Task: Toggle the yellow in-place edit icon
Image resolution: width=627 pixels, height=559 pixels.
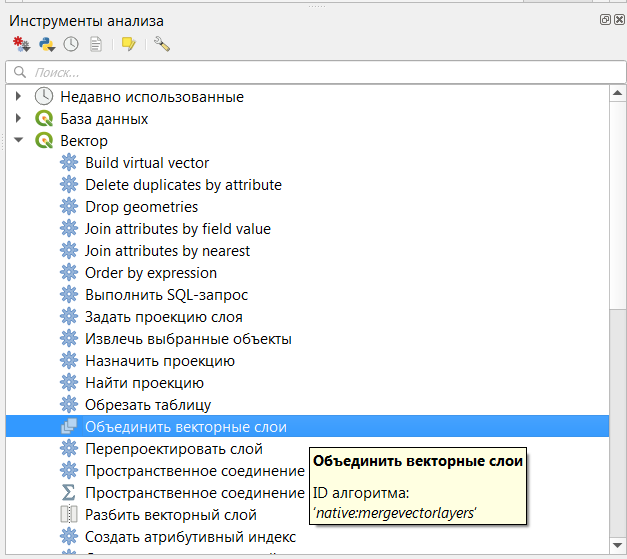Action: click(128, 44)
